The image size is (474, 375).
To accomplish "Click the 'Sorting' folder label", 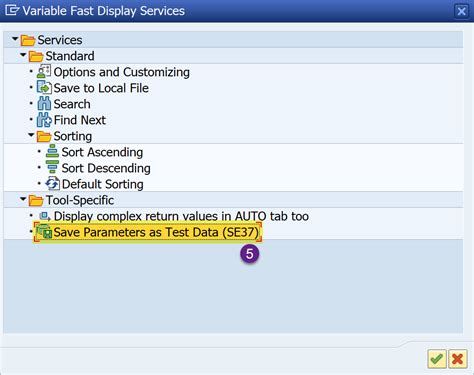I will pyautogui.click(x=73, y=136).
